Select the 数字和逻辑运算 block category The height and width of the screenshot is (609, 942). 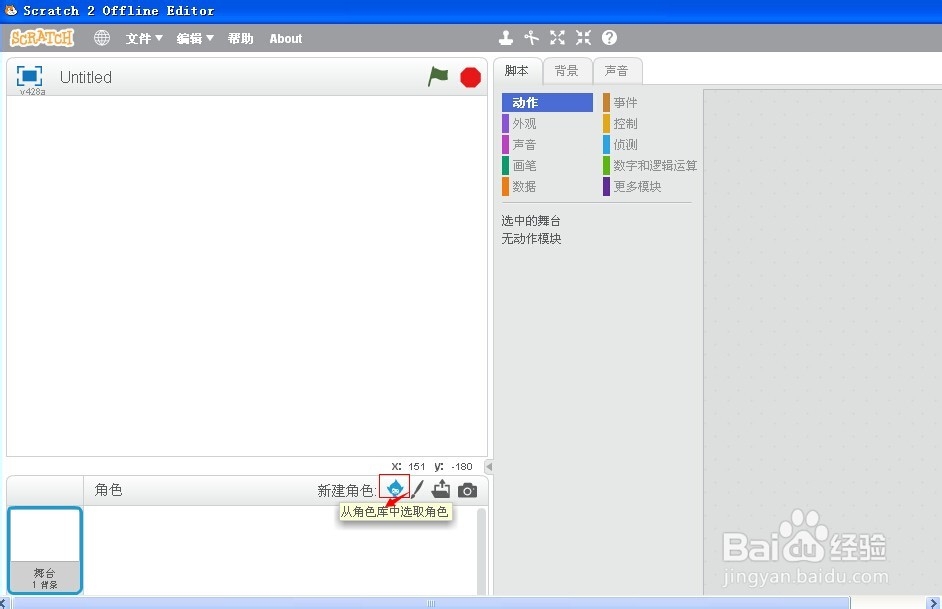(x=650, y=166)
